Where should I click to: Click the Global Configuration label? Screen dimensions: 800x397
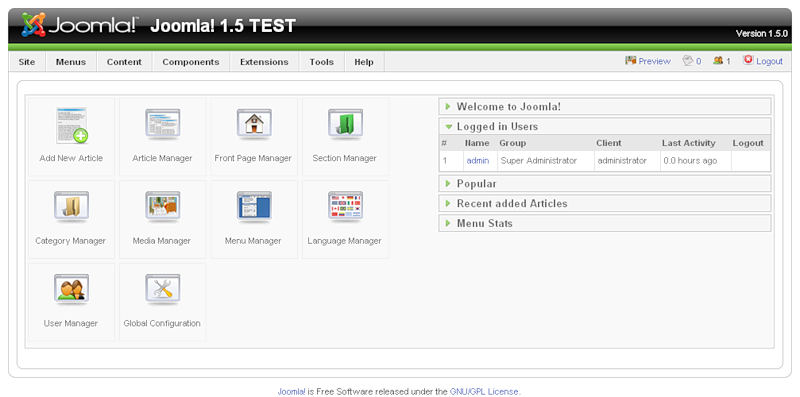pyautogui.click(x=162, y=324)
